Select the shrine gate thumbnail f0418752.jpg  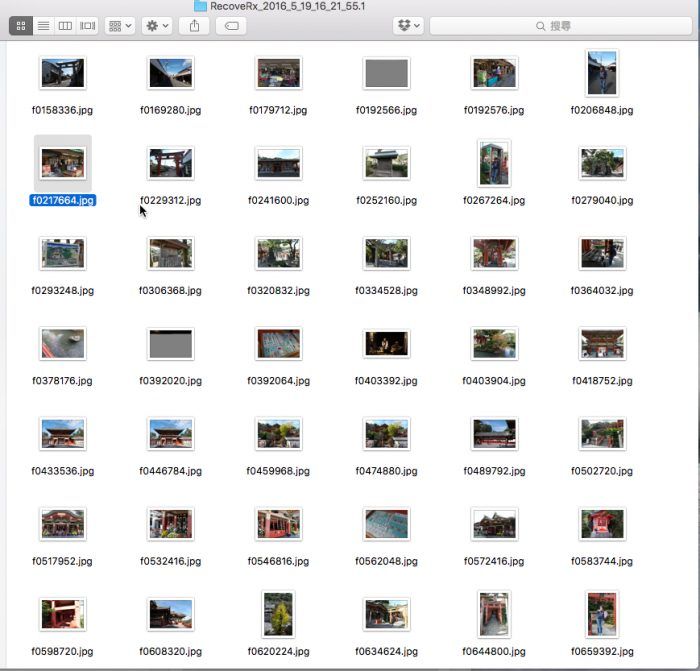click(602, 343)
